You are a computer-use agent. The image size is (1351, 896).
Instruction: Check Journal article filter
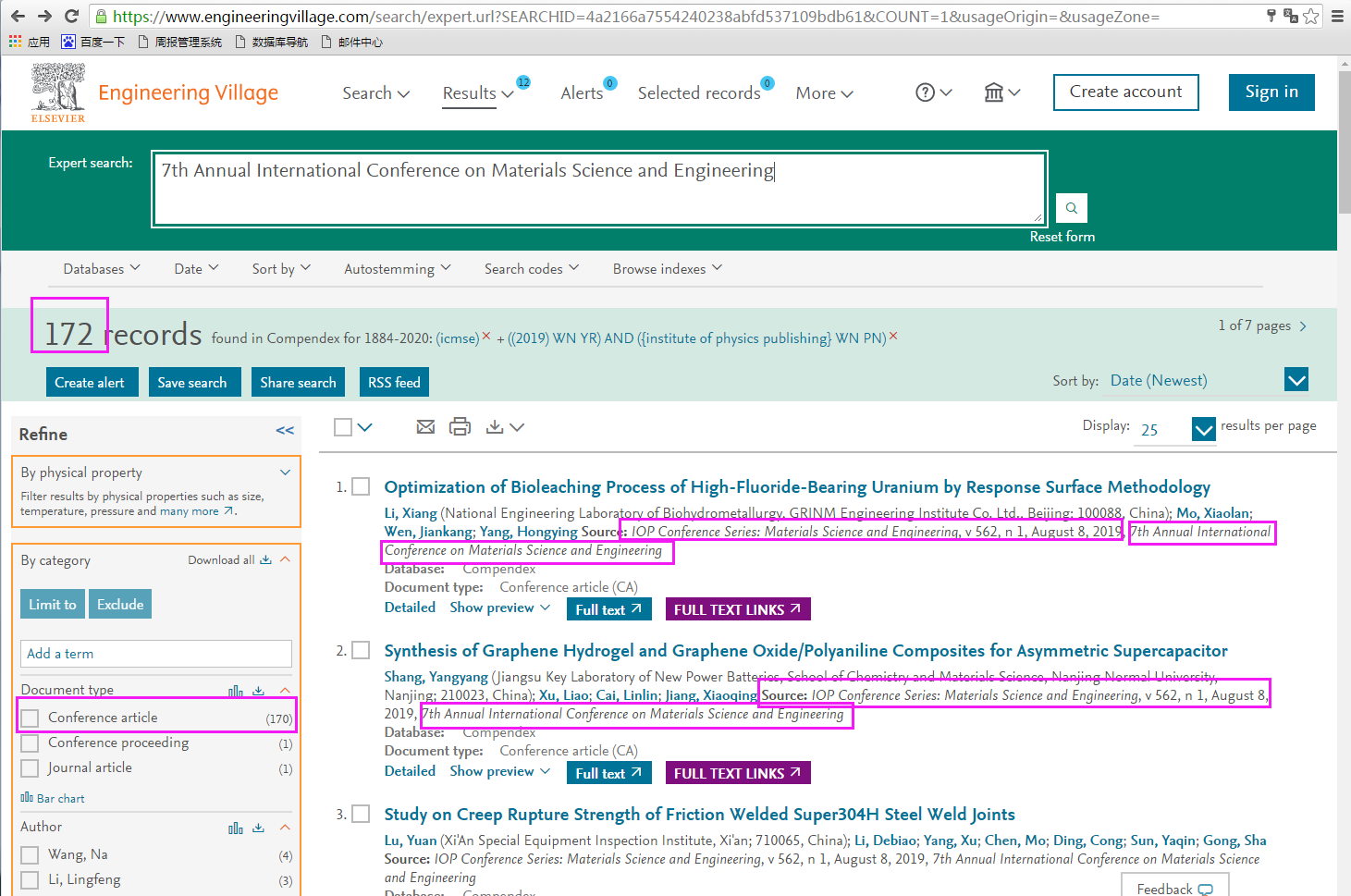click(31, 768)
